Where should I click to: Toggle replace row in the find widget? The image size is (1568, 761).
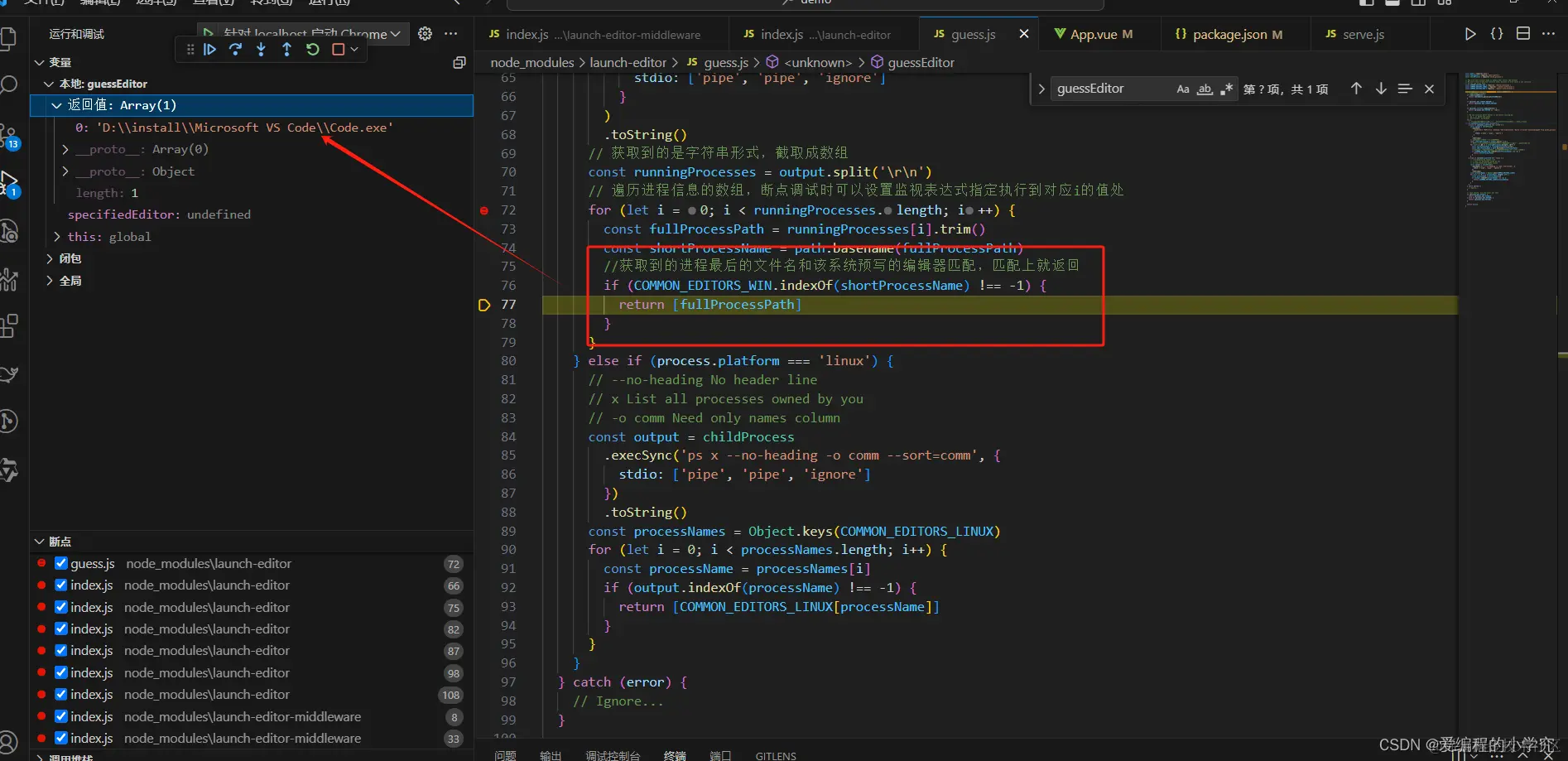[1041, 89]
